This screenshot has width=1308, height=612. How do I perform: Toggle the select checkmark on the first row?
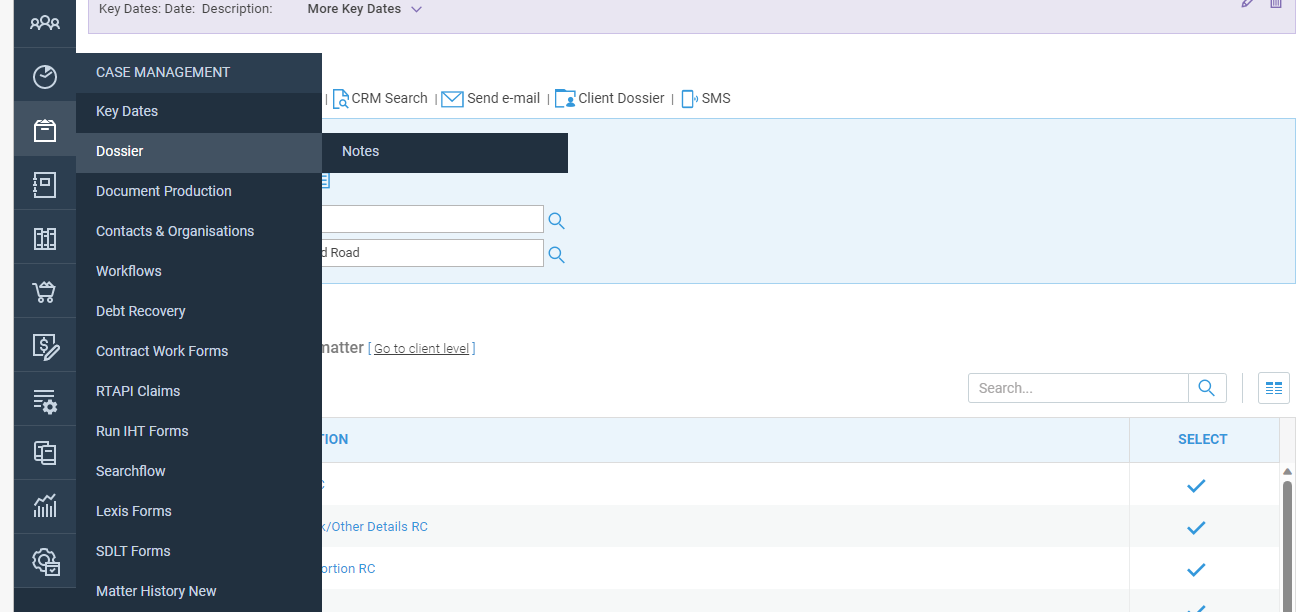(x=1196, y=485)
